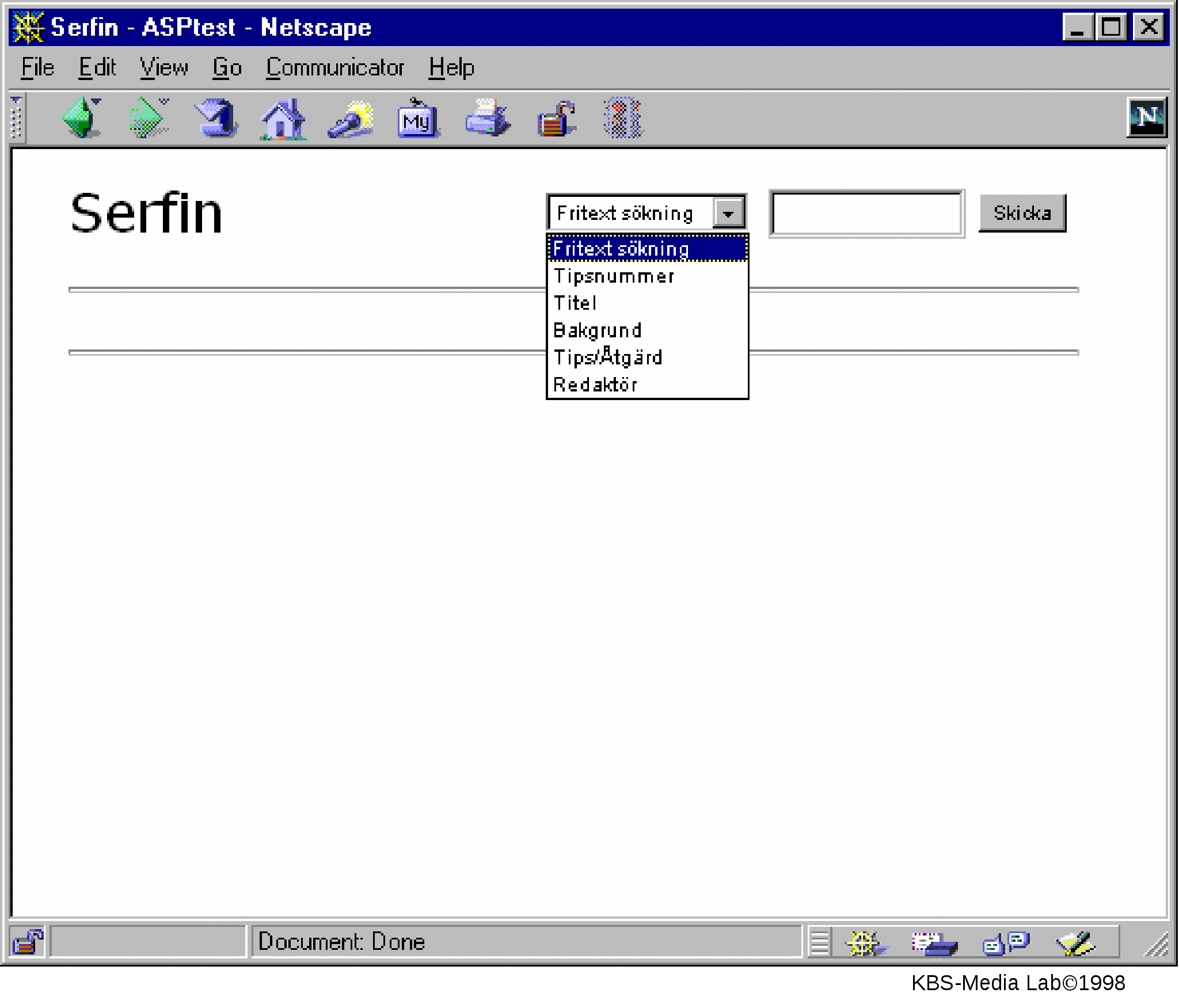Click the status bar security lock icon

point(28,943)
